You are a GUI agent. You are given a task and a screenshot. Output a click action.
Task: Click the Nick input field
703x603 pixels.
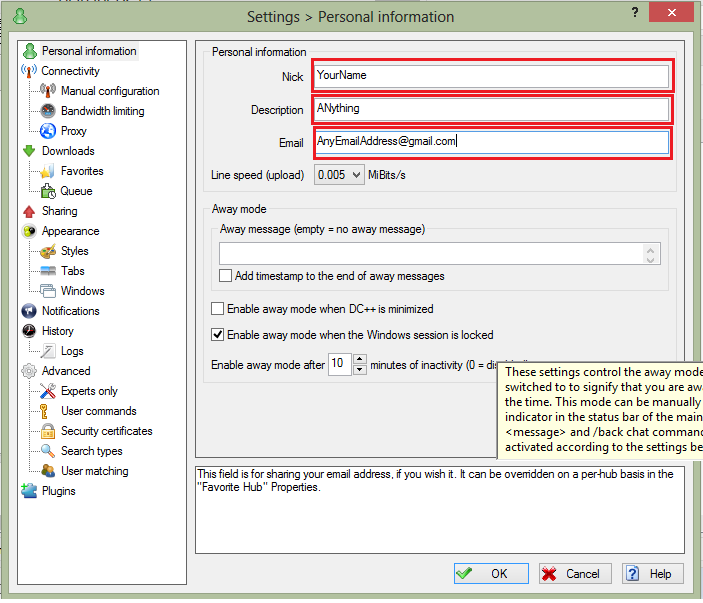(x=492, y=76)
